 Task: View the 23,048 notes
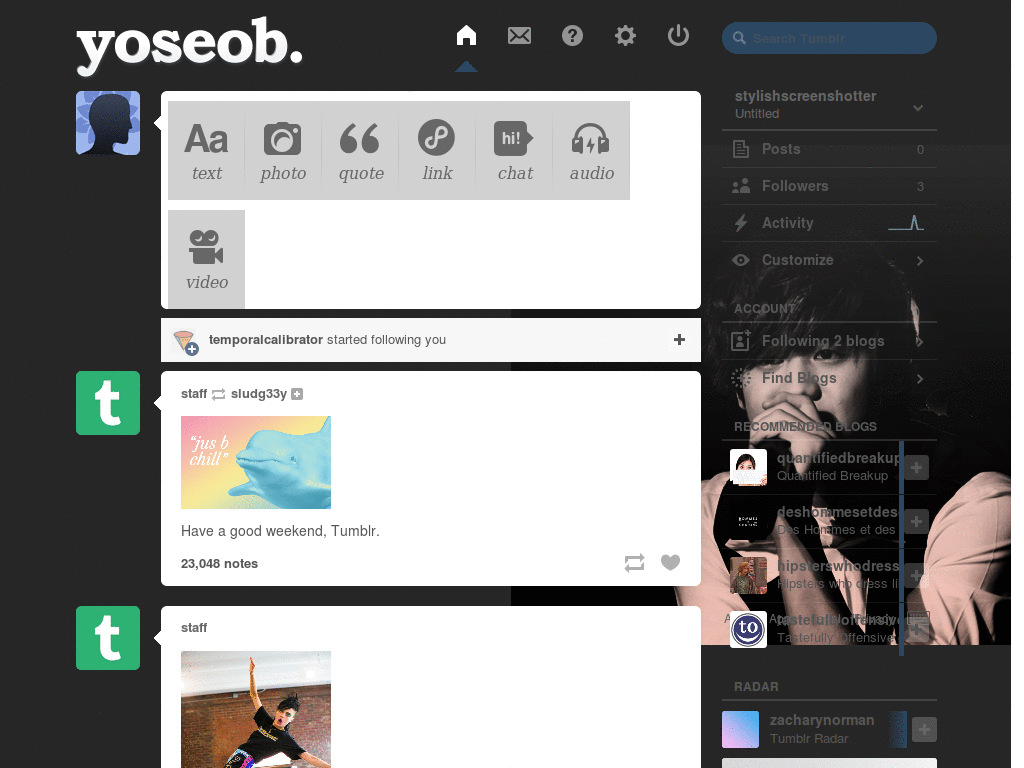click(x=219, y=564)
